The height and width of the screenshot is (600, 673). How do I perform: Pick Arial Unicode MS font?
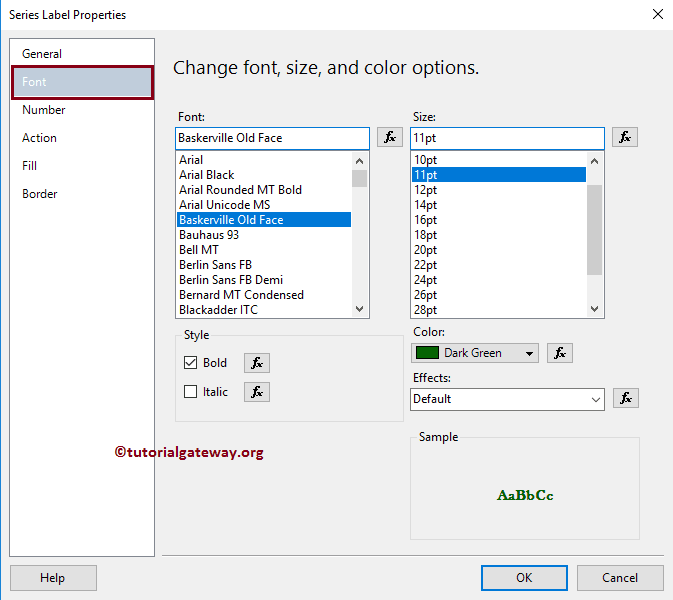pyautogui.click(x=264, y=205)
